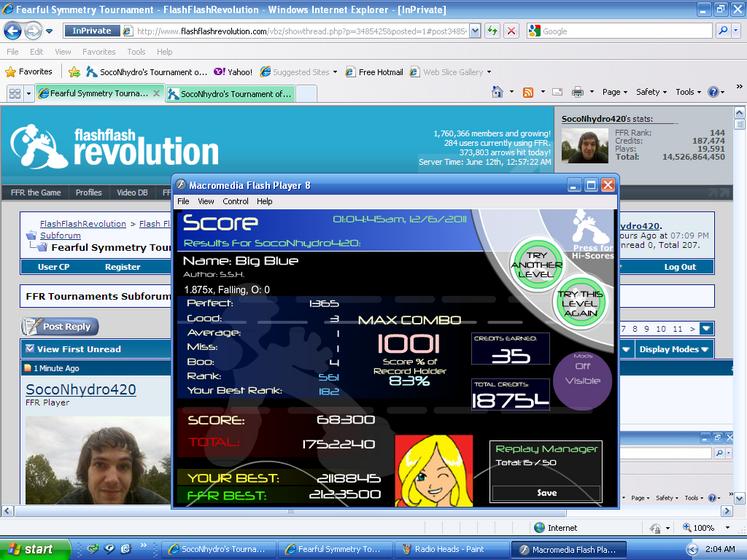Screen dimensions: 747x560
Task: Click the orange RSS feeds icon
Action: click(528, 92)
